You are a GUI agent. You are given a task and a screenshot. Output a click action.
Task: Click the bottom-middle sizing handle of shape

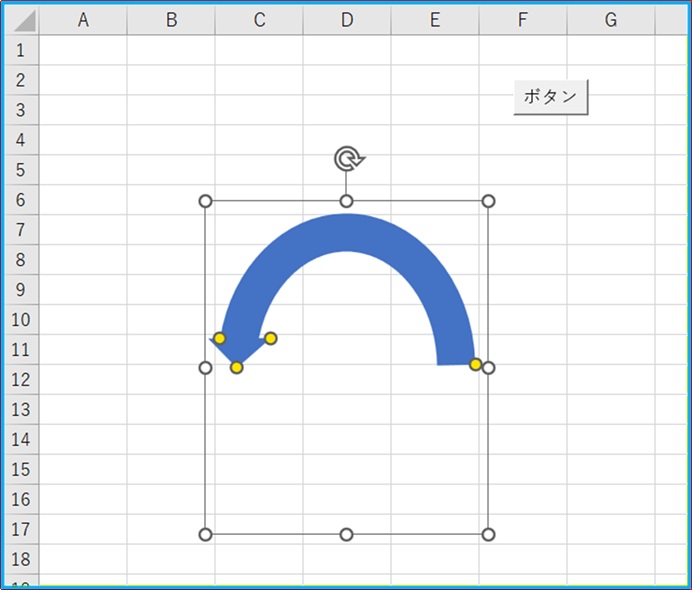click(x=346, y=535)
